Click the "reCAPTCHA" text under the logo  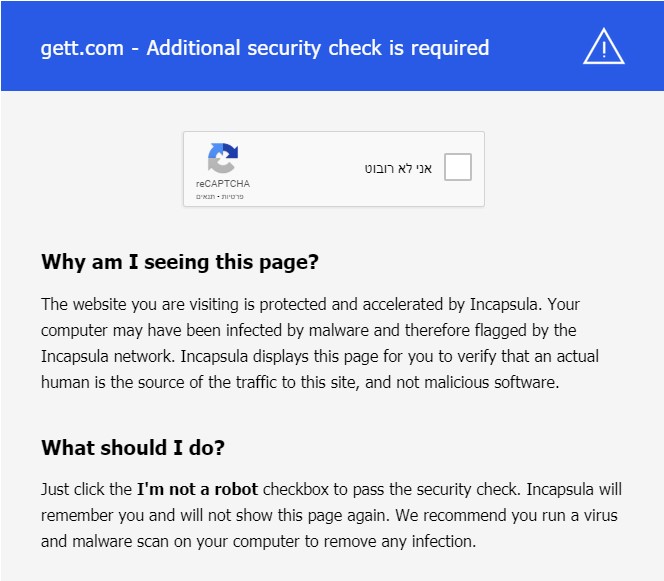(223, 184)
